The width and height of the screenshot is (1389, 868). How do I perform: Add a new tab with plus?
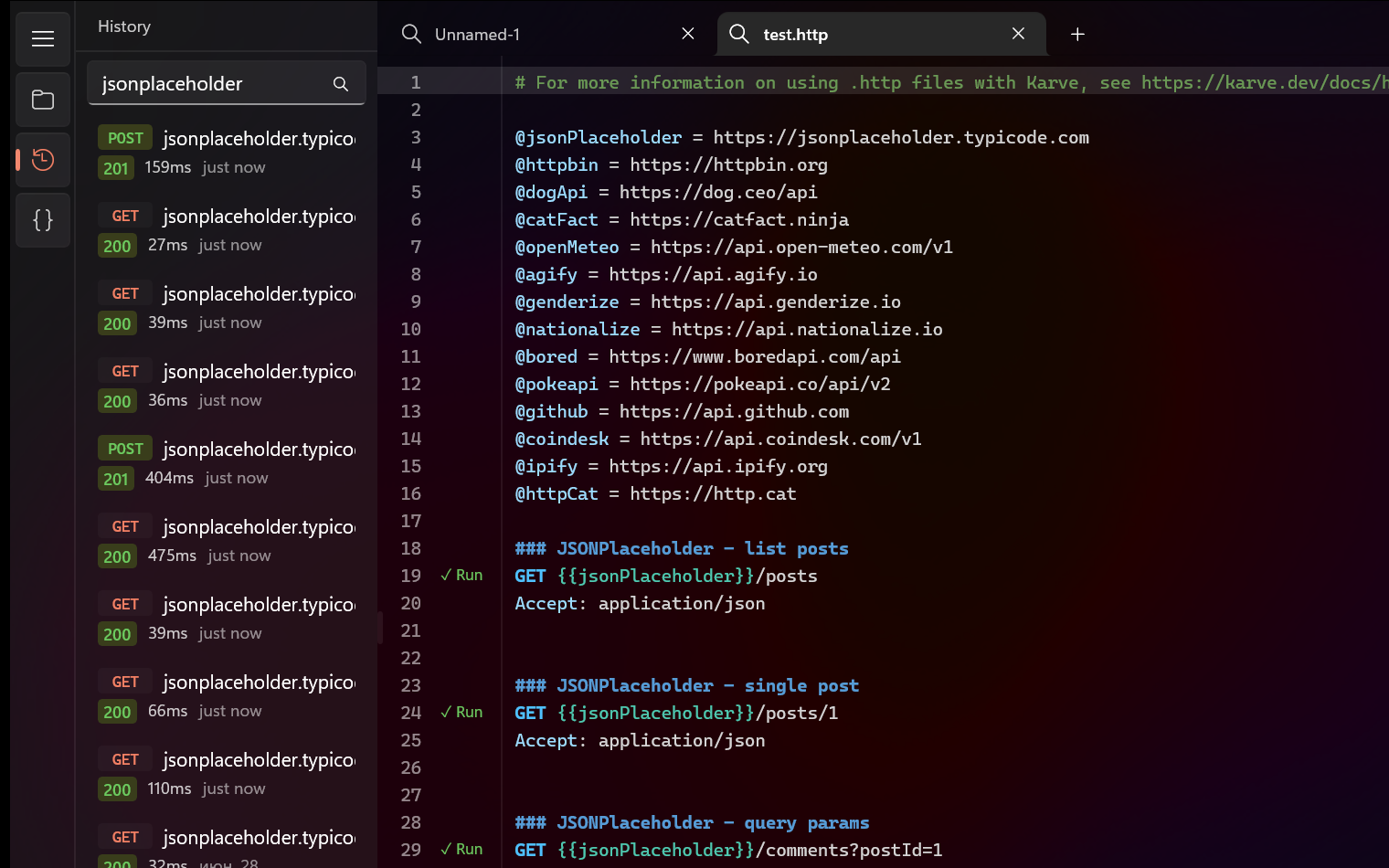coord(1078,34)
